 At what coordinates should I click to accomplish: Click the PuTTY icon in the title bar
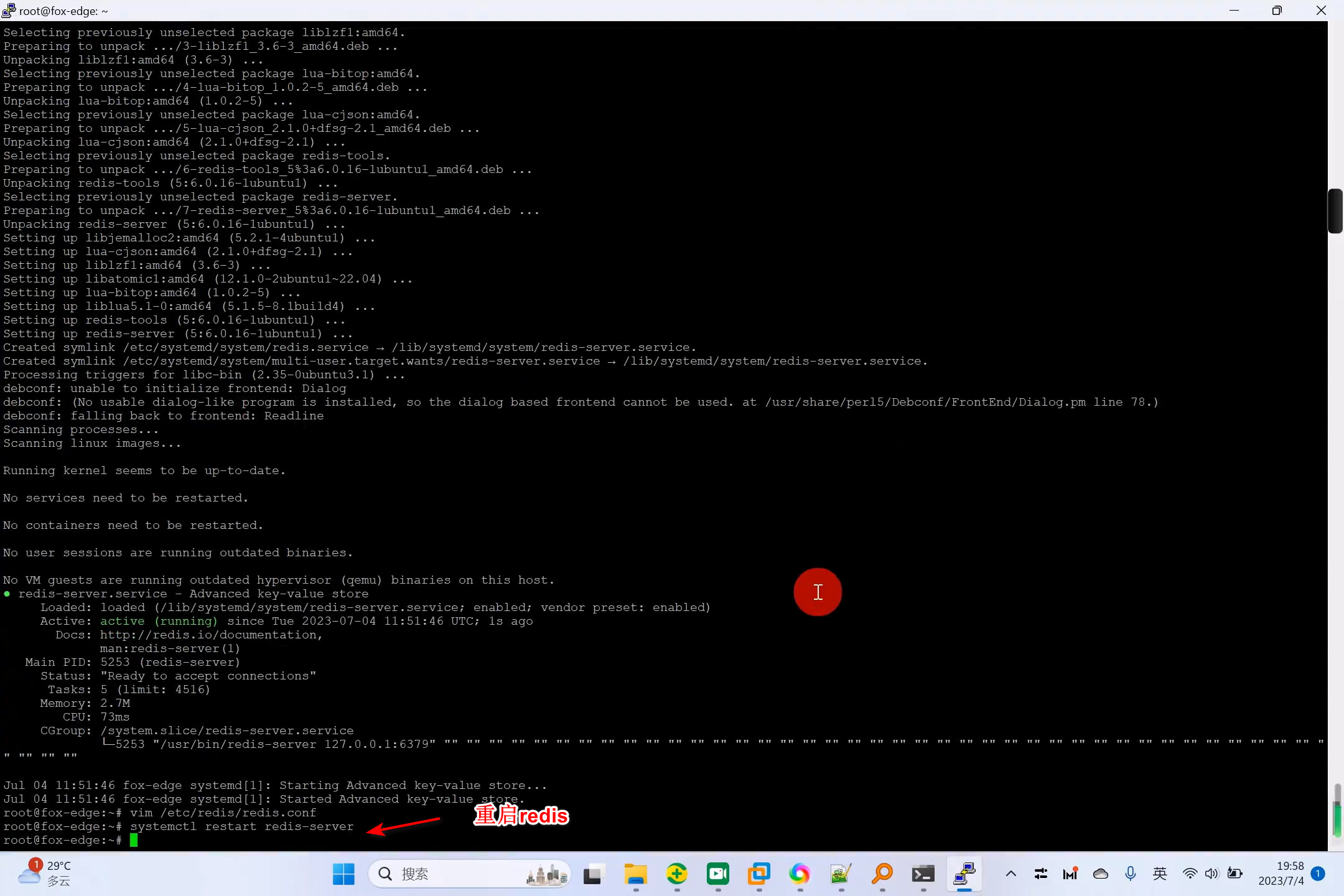9,11
